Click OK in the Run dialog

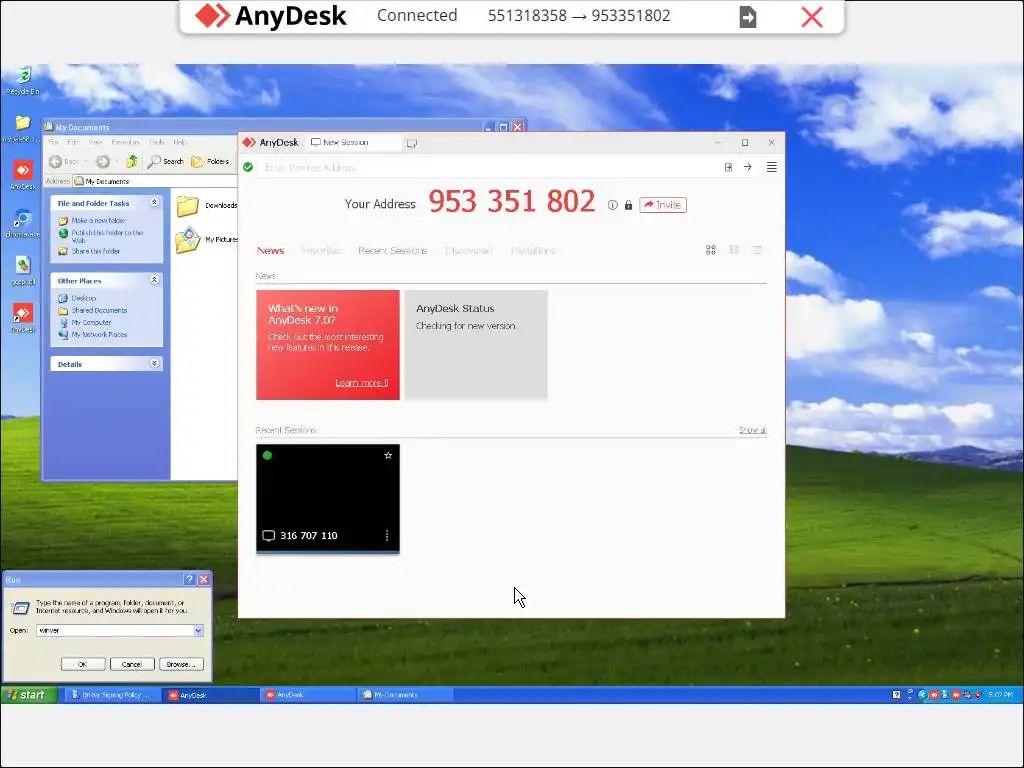tap(83, 664)
